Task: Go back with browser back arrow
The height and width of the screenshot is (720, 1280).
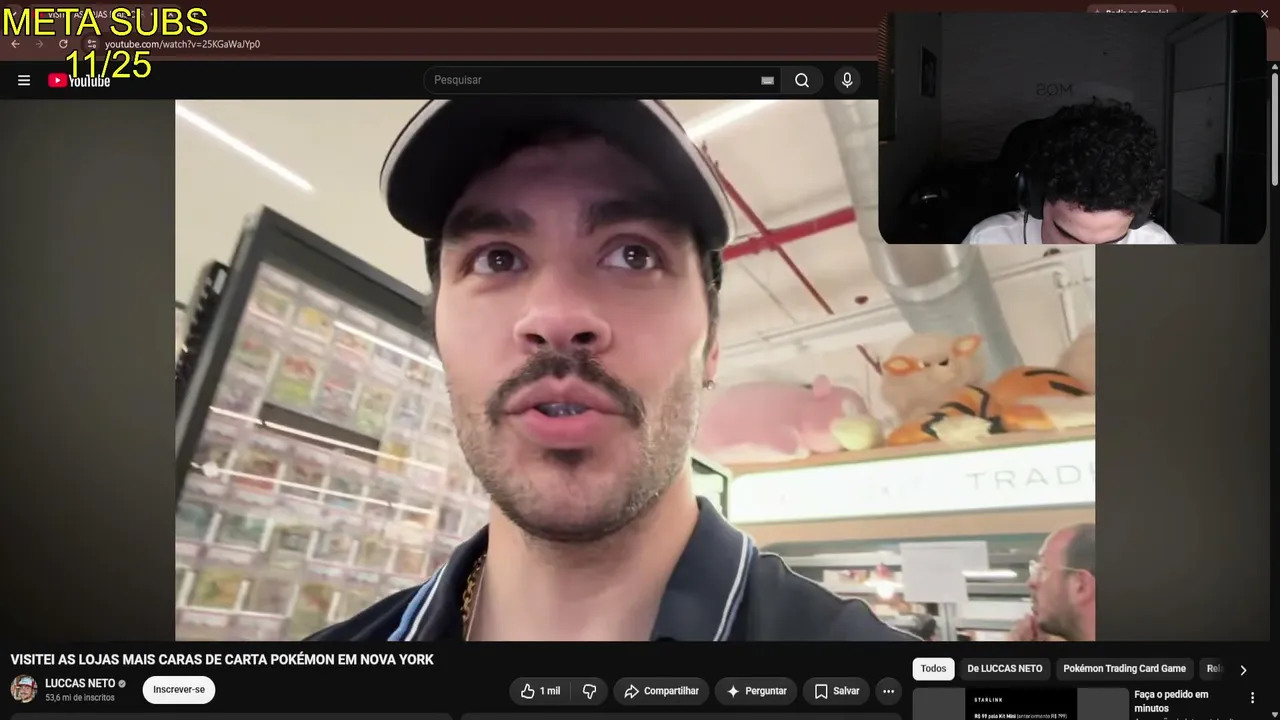Action: click(x=15, y=44)
